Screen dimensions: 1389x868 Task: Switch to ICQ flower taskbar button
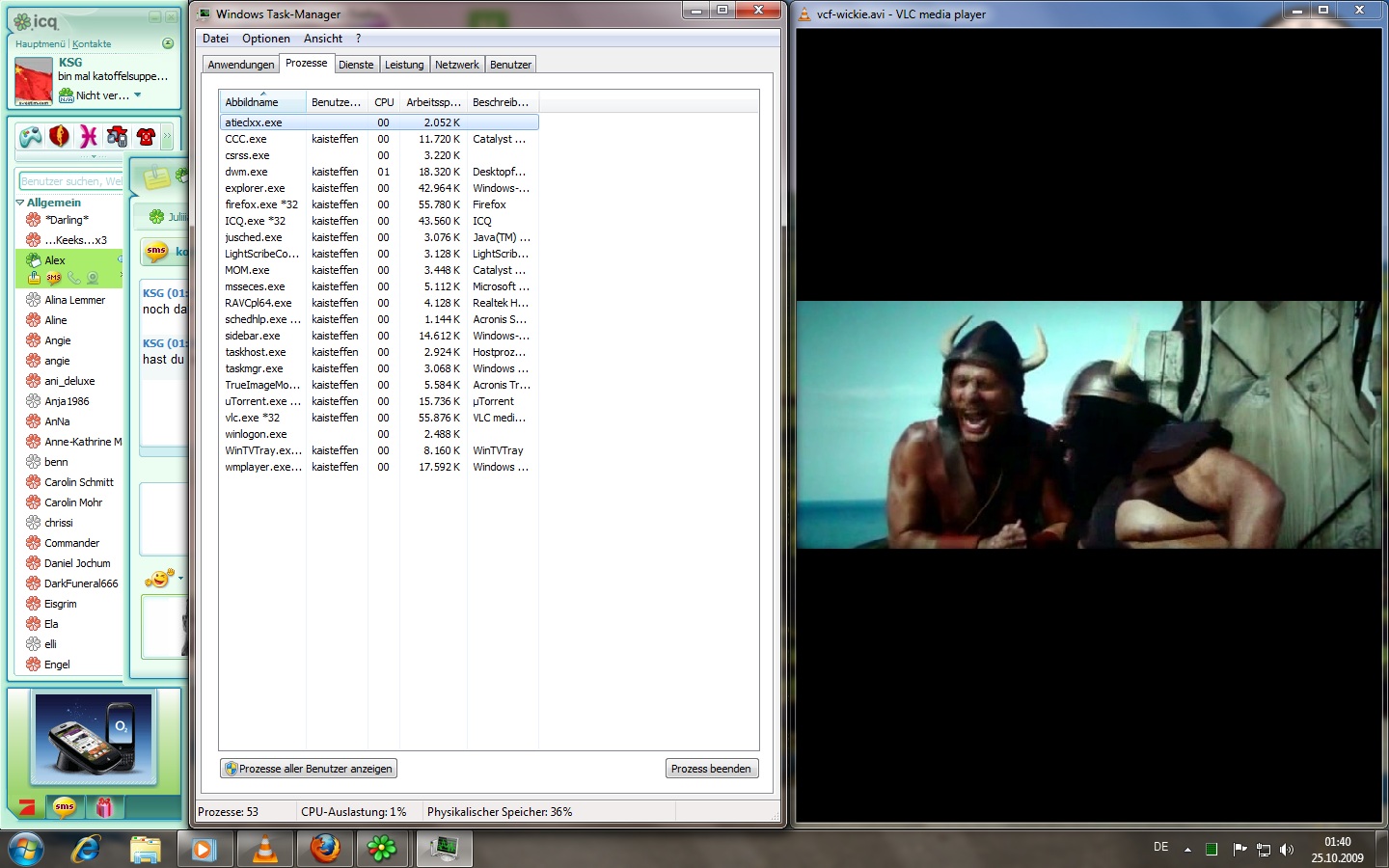383,849
